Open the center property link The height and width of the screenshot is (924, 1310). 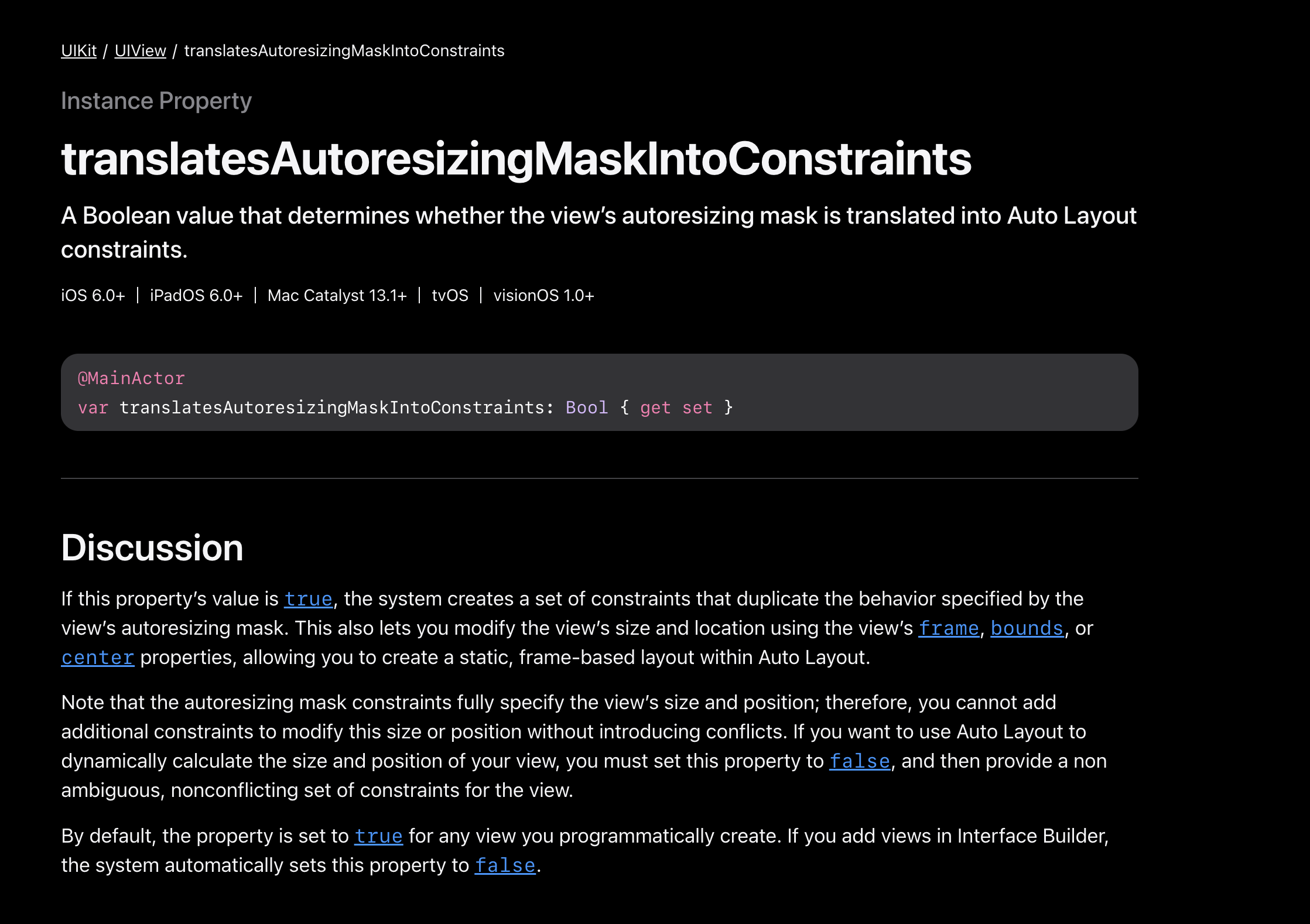(x=98, y=658)
